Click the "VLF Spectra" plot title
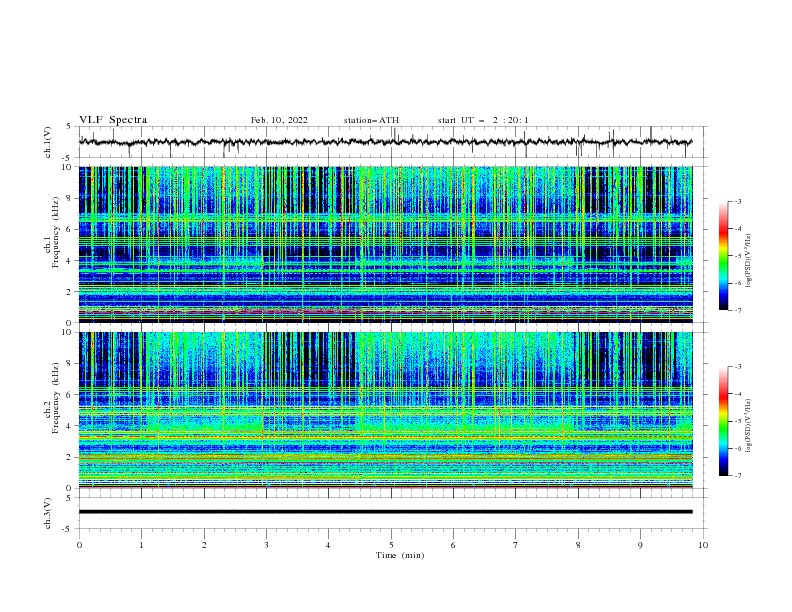 pos(113,120)
